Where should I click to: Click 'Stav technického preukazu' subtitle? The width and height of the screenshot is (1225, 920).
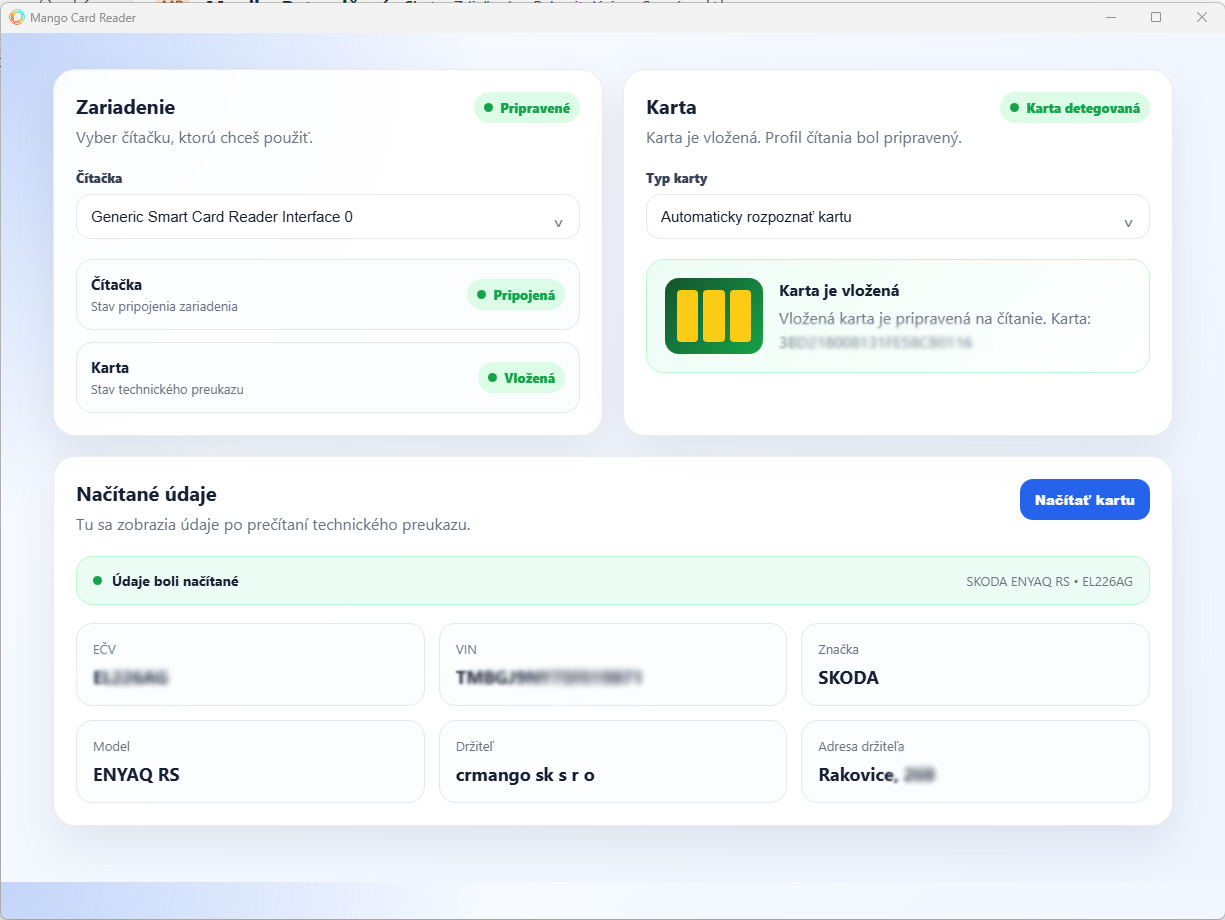click(x=167, y=389)
